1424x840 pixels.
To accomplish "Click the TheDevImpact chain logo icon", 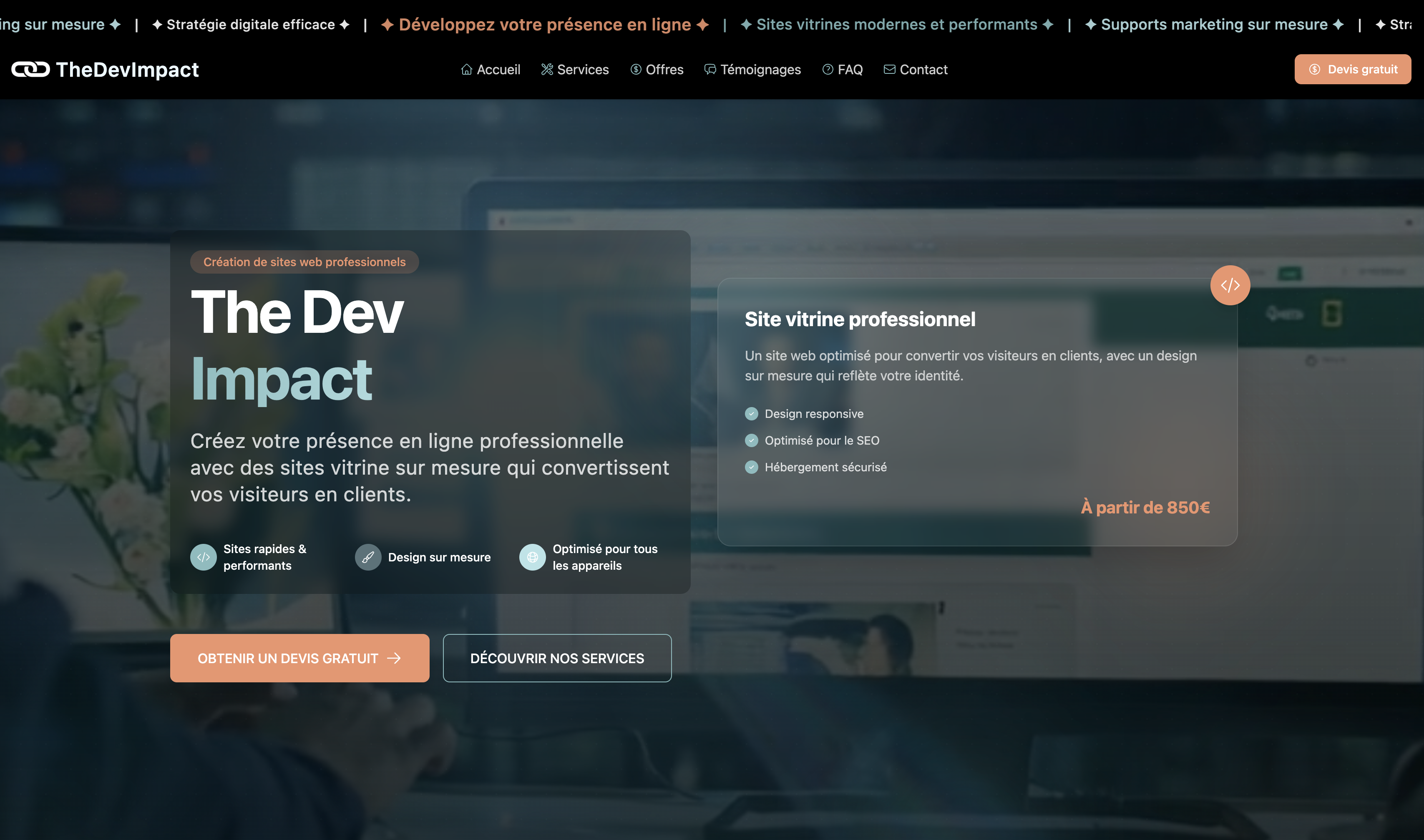I will (x=30, y=69).
